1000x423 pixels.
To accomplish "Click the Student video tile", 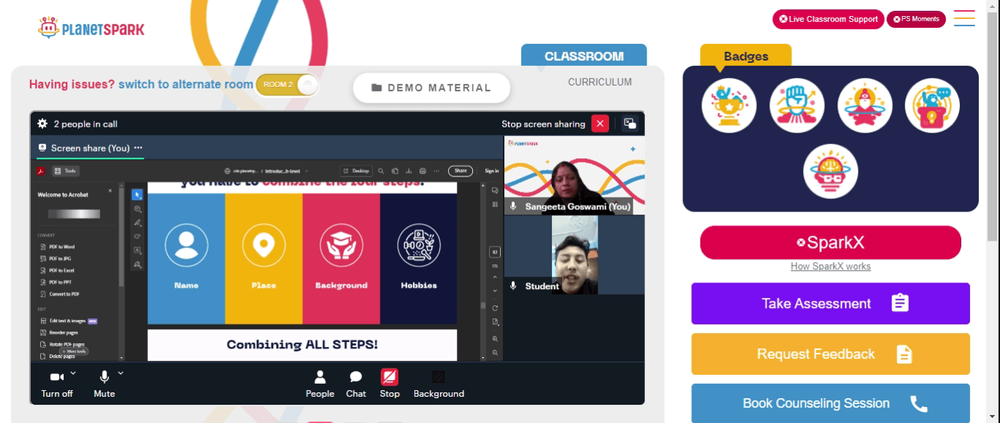I will (x=575, y=255).
